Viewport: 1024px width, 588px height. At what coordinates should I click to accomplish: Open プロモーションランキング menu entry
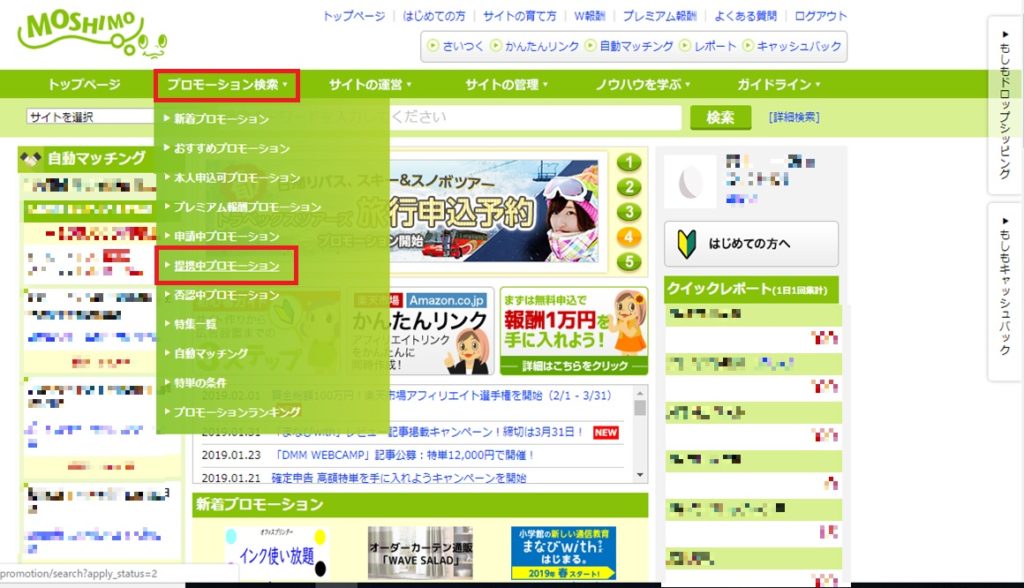[x=236, y=412]
